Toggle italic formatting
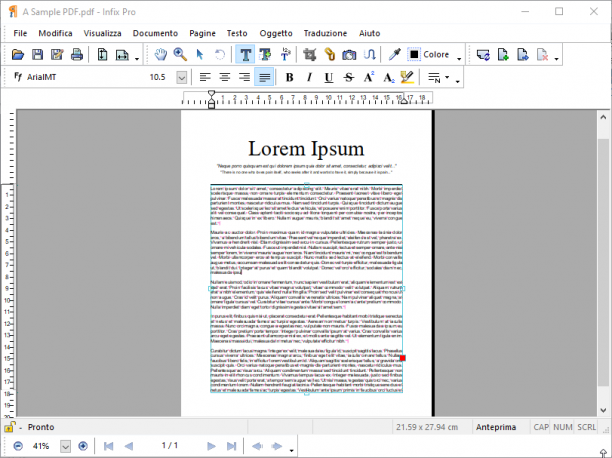This screenshot has width=612, height=458. 309,77
